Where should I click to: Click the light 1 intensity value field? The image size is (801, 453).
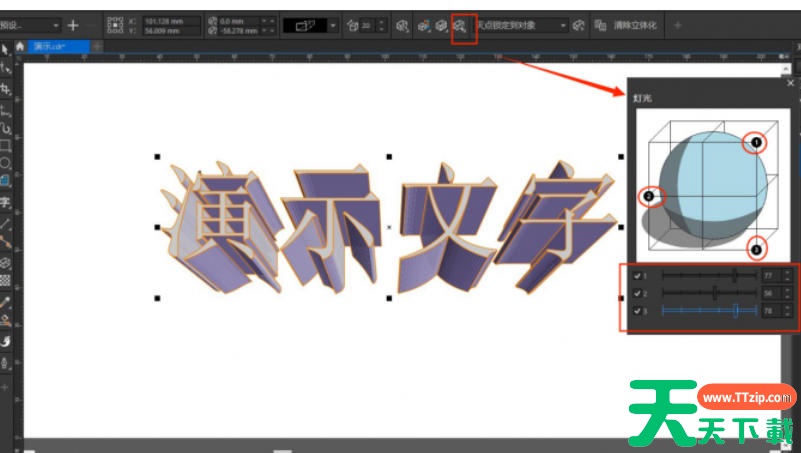(x=770, y=274)
